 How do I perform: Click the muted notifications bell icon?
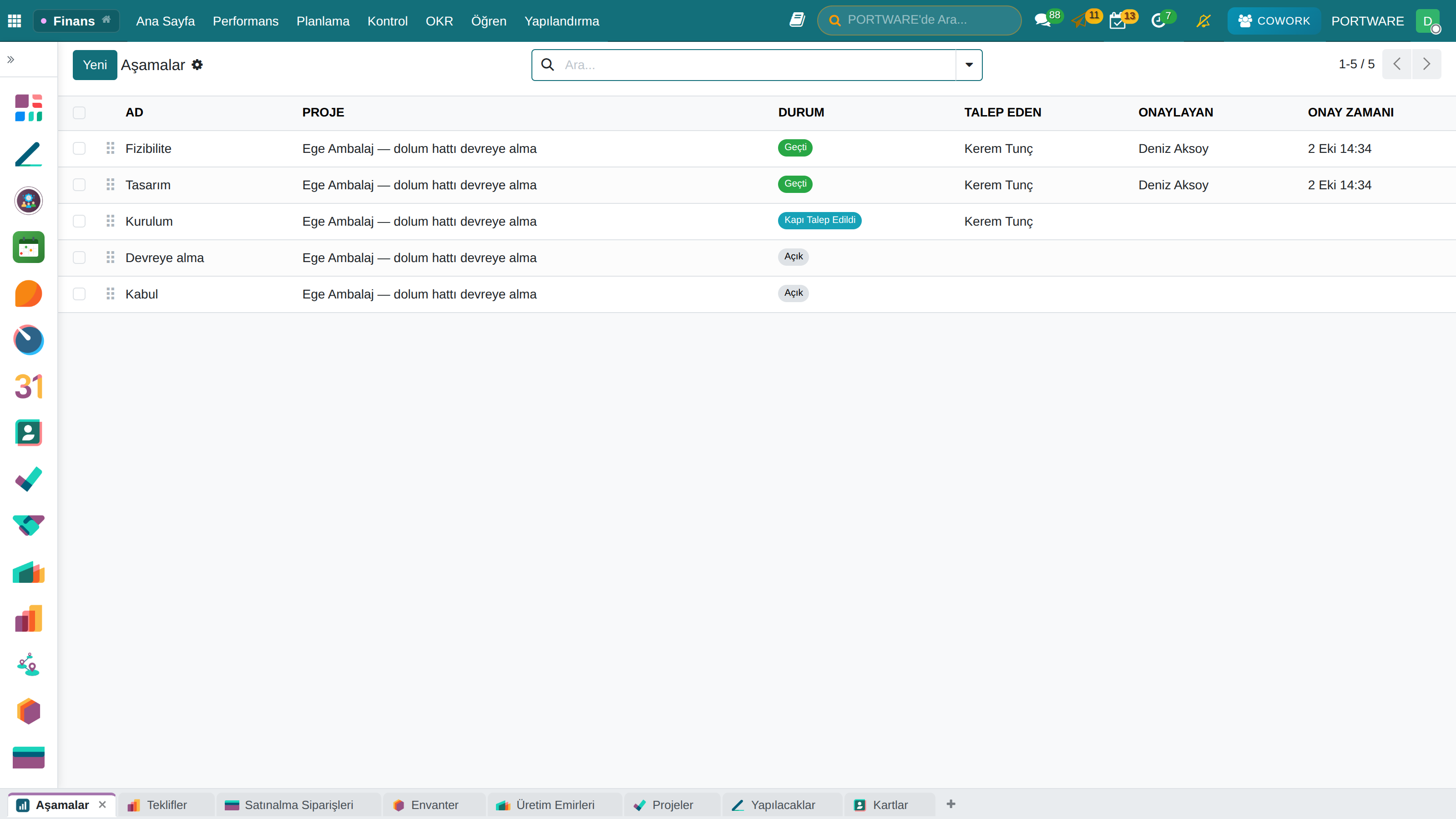(x=1203, y=21)
